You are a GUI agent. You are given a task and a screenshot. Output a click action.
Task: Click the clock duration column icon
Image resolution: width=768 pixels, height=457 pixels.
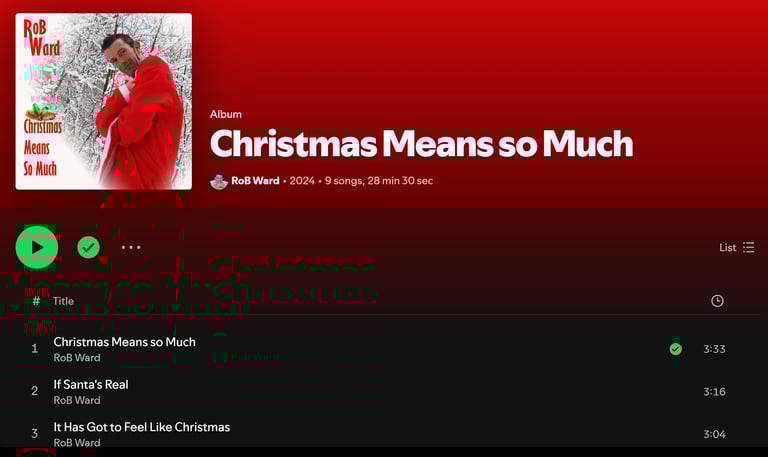[717, 301]
